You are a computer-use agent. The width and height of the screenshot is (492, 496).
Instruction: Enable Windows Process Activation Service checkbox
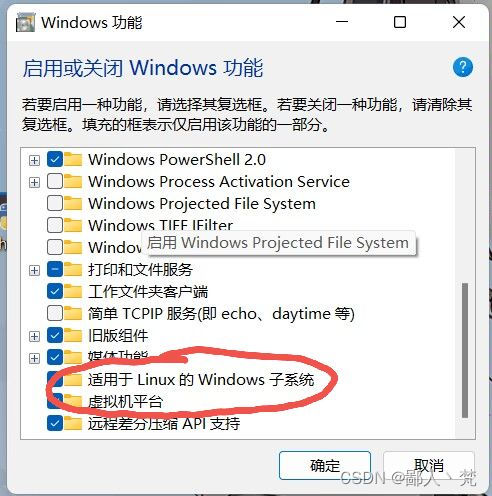(55, 181)
